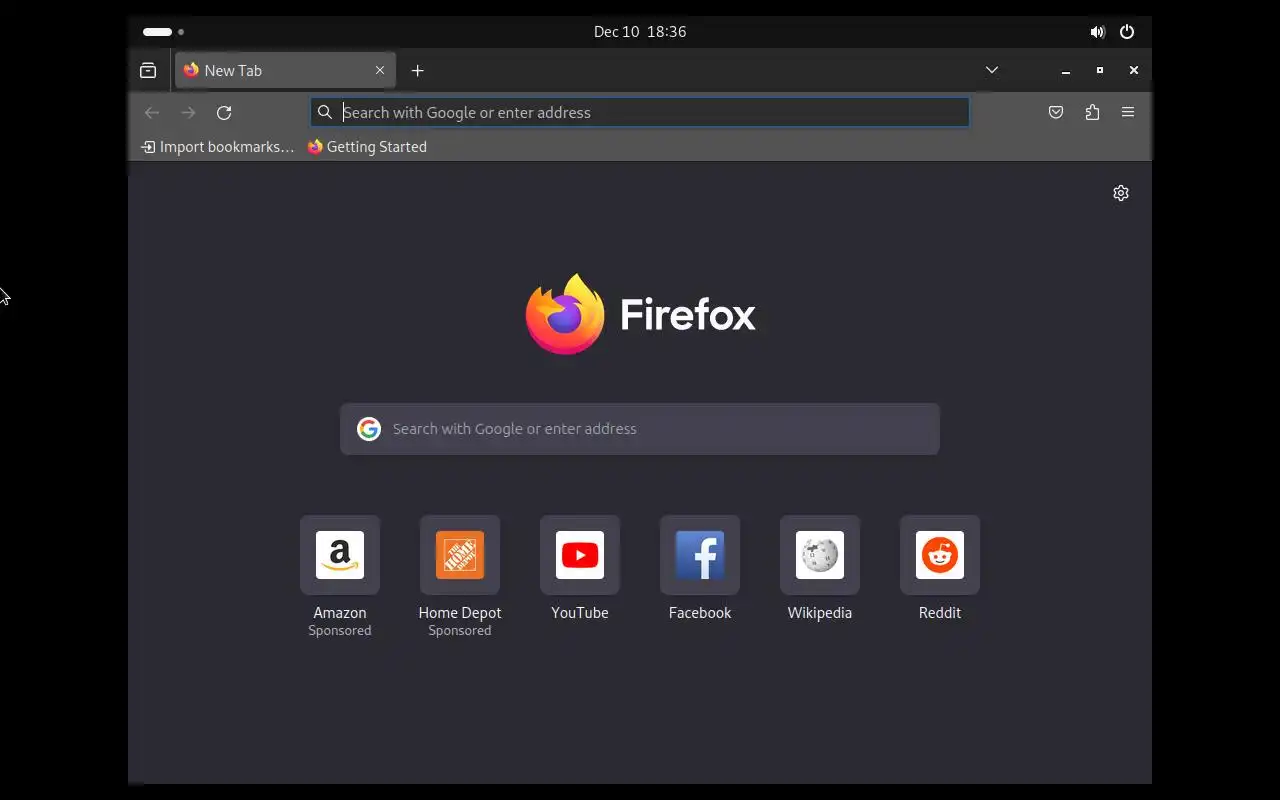Click the search magnifier in address bar
Viewport: 1280px width, 800px height.
click(325, 112)
